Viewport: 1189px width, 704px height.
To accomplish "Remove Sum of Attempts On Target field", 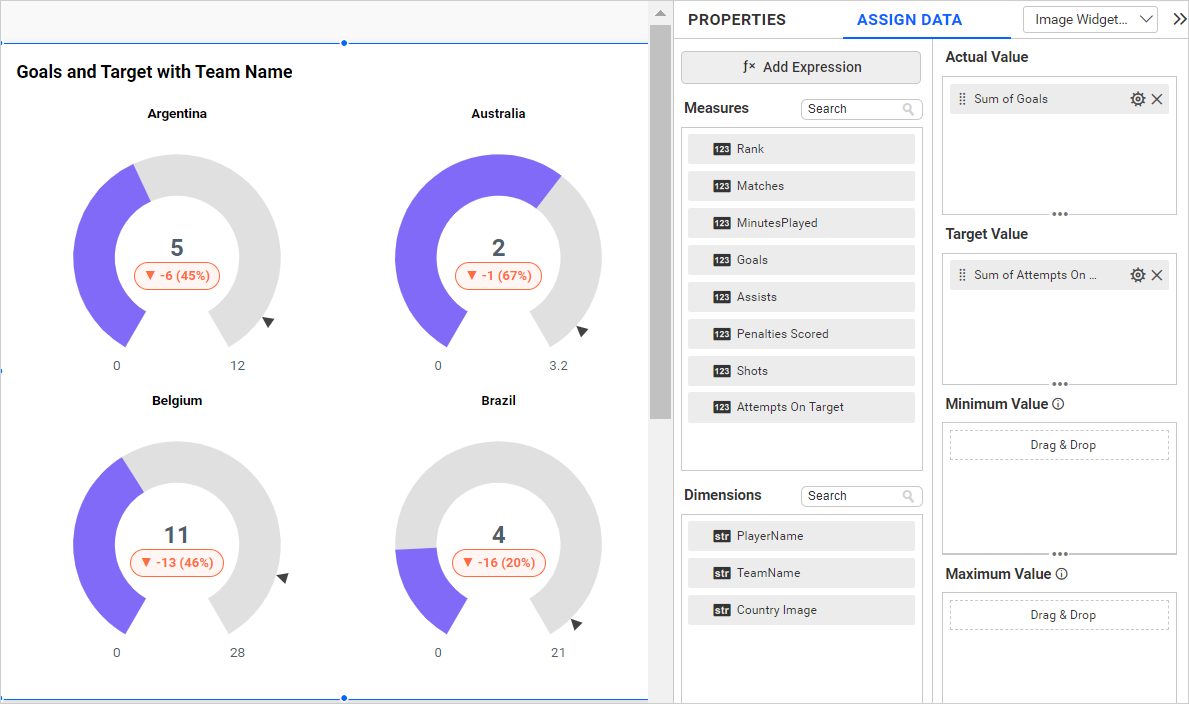I will click(1157, 275).
